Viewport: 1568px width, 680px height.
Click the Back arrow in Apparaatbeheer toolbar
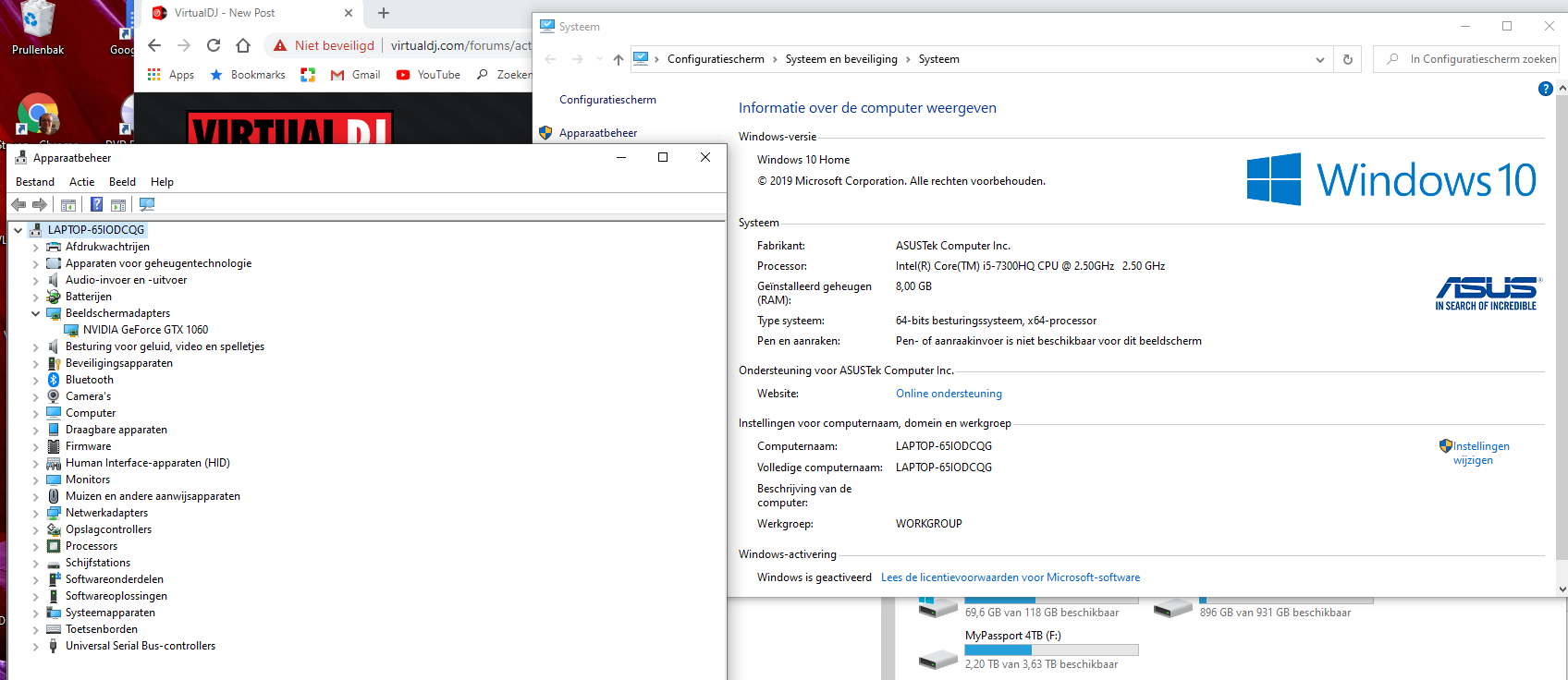click(18, 204)
